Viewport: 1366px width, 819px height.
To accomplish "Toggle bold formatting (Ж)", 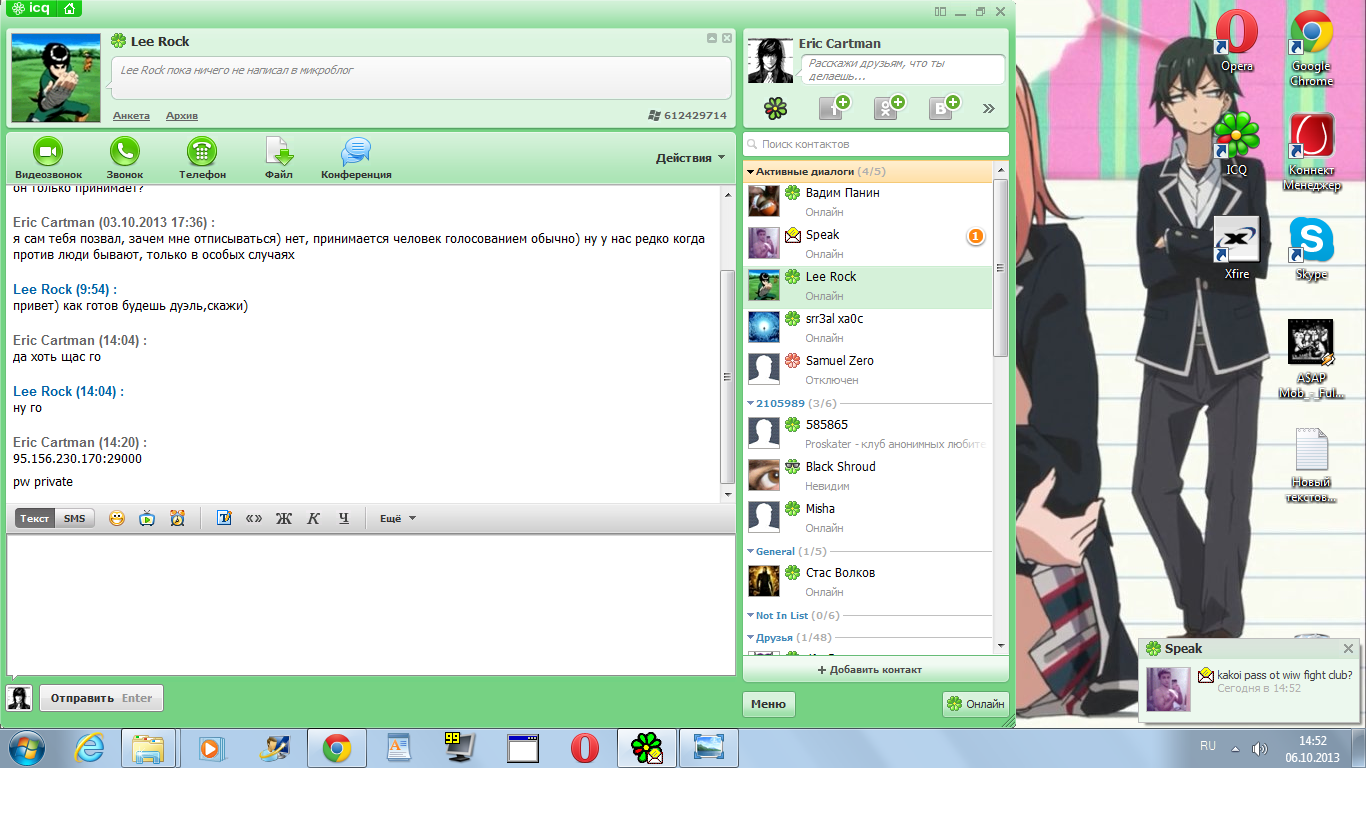I will click(283, 518).
